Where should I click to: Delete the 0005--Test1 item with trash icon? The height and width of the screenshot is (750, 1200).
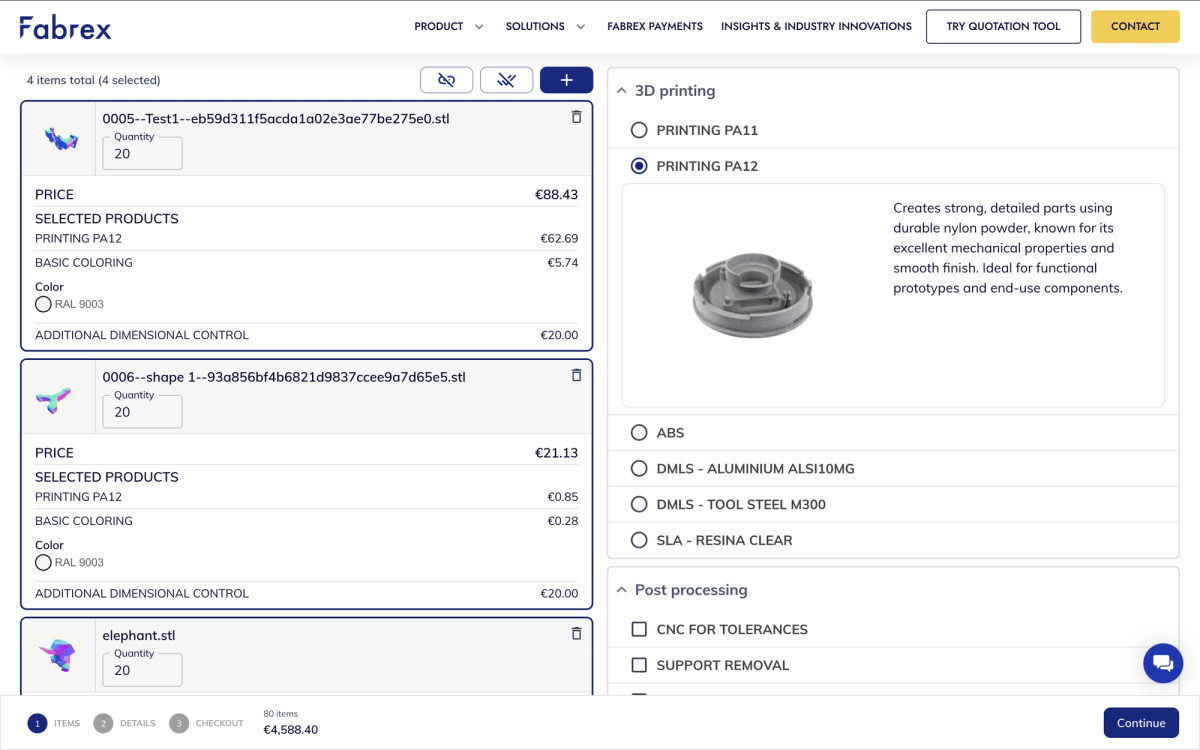click(x=576, y=117)
